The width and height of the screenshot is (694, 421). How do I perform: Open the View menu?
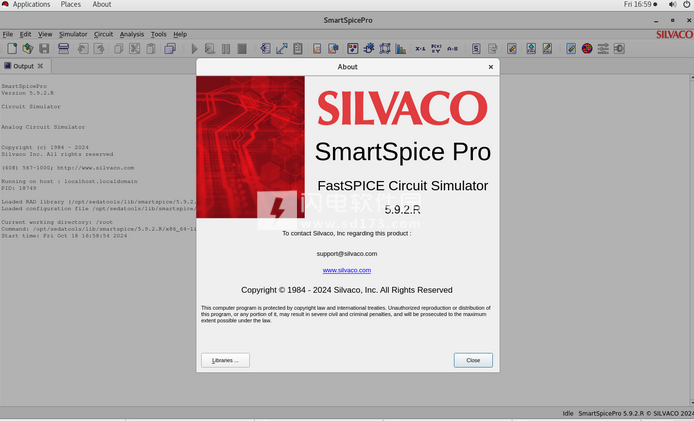tap(45, 34)
